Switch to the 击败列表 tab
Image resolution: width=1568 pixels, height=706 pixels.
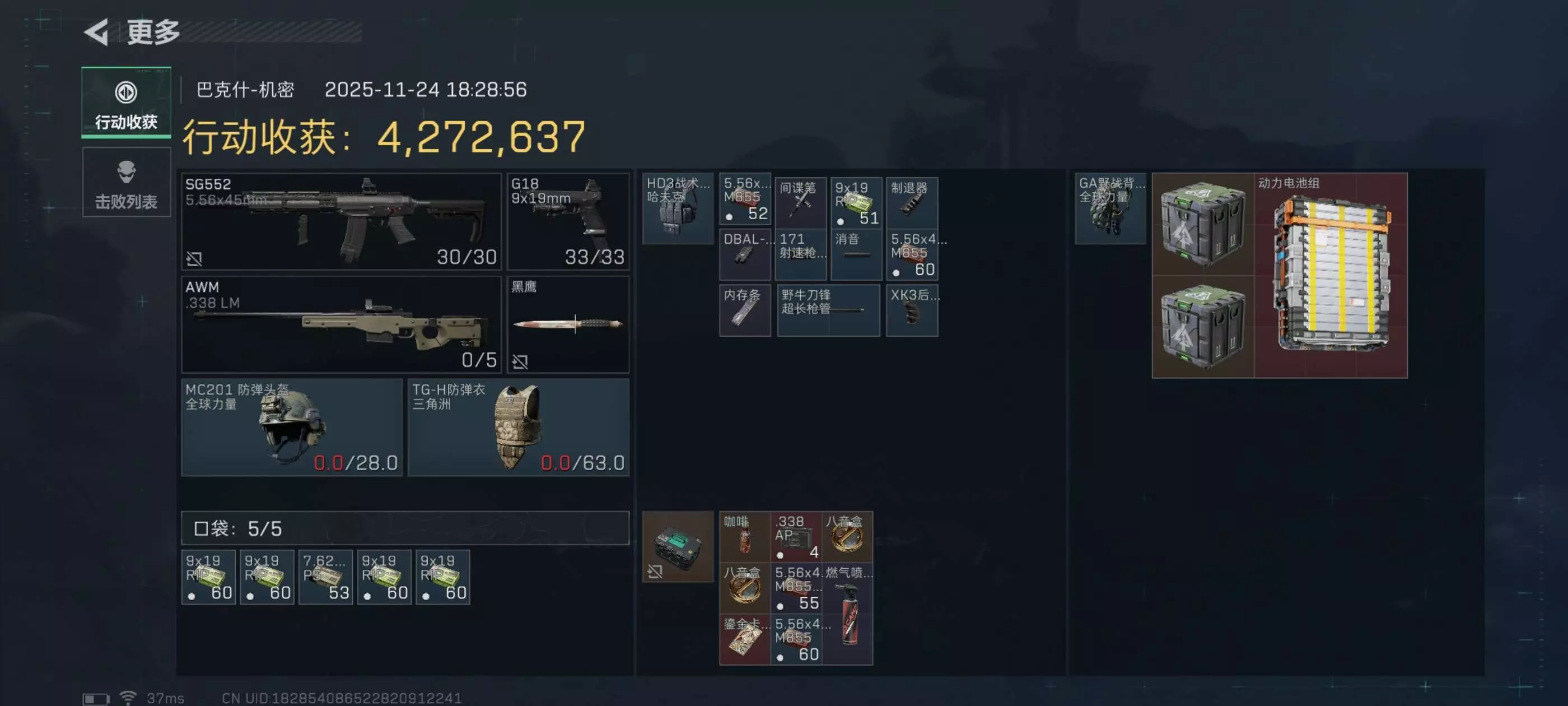coord(126,182)
